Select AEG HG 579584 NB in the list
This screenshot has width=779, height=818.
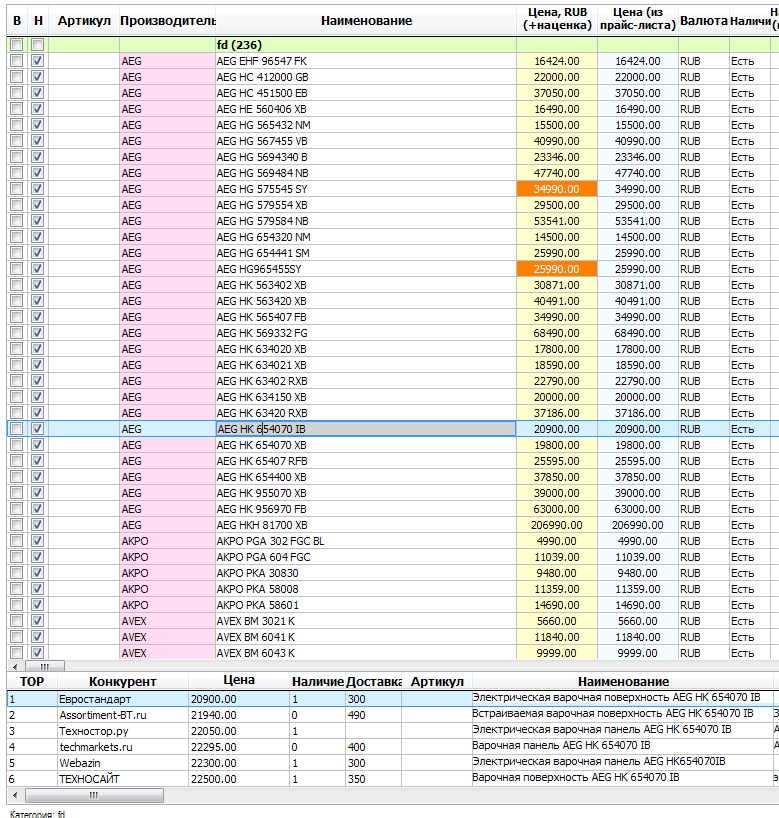[262, 221]
